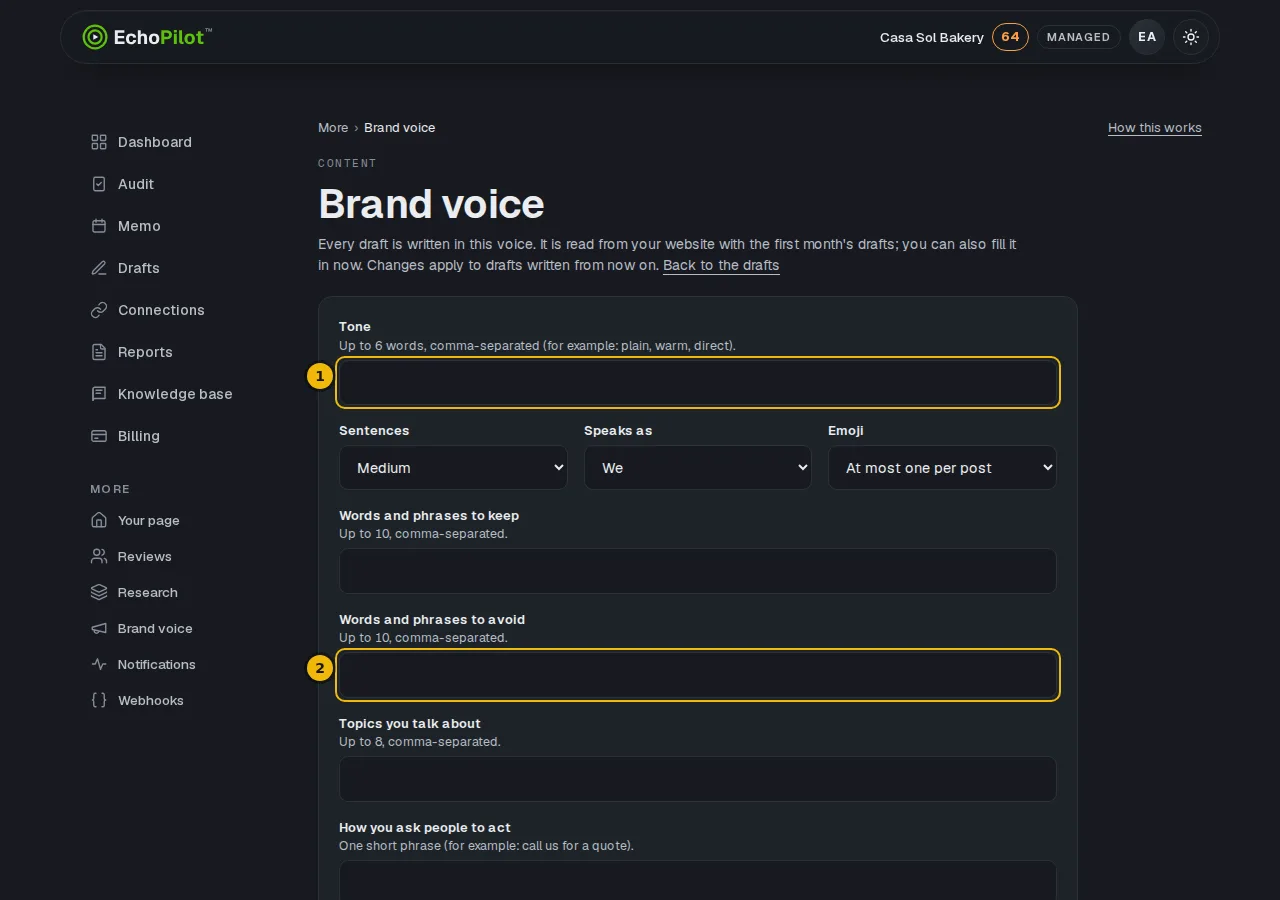The height and width of the screenshot is (900, 1280).
Task: Focus the Words and phrases to keep field
Action: pos(698,571)
